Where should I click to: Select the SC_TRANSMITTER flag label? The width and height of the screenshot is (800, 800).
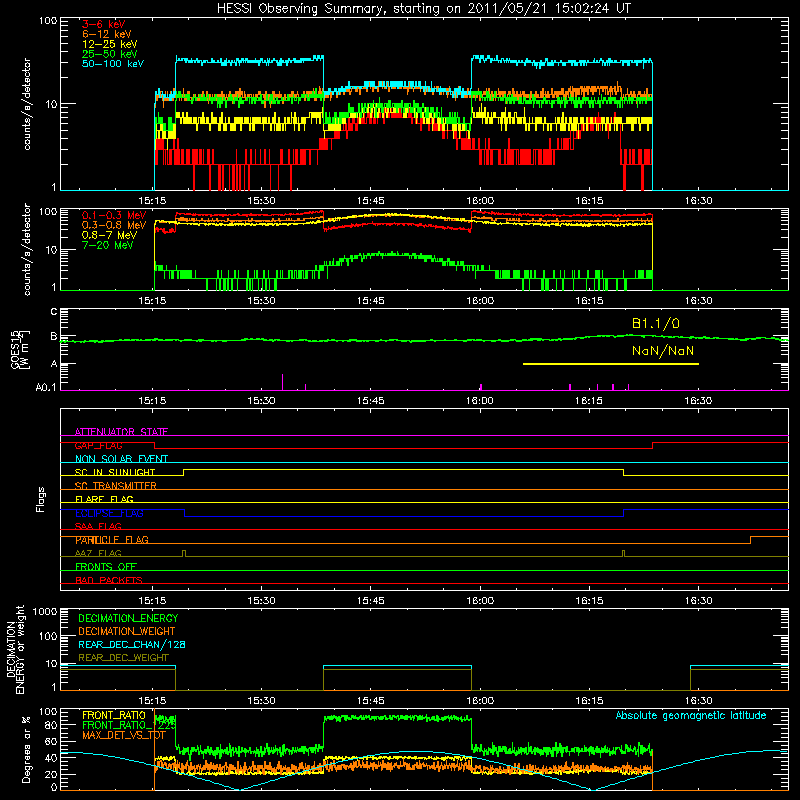tap(115, 486)
